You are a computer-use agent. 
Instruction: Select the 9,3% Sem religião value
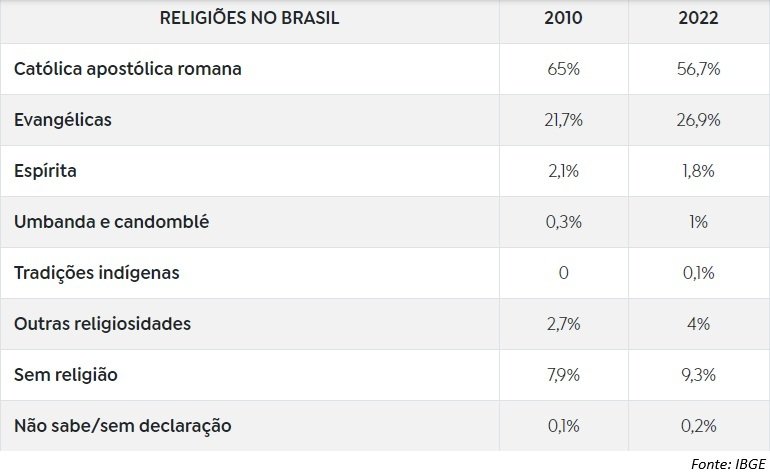click(x=698, y=375)
